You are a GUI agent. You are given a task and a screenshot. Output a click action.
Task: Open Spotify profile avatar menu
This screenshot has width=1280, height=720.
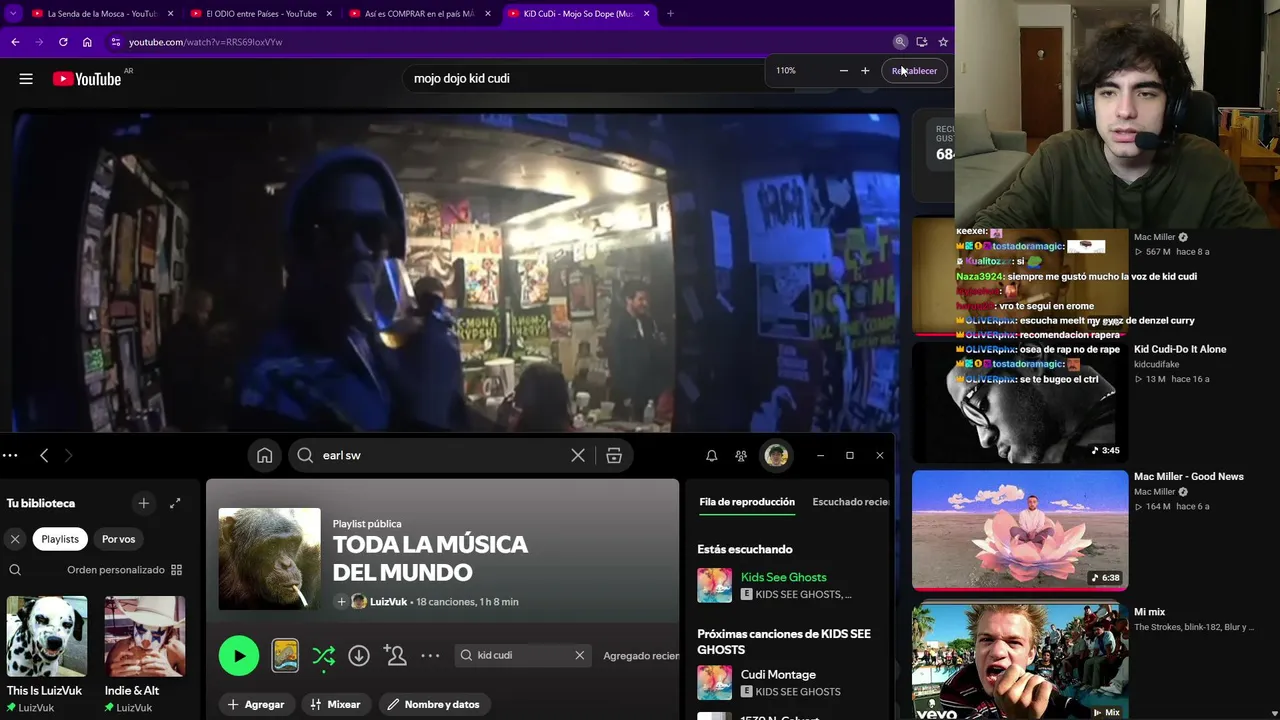pyautogui.click(x=776, y=455)
